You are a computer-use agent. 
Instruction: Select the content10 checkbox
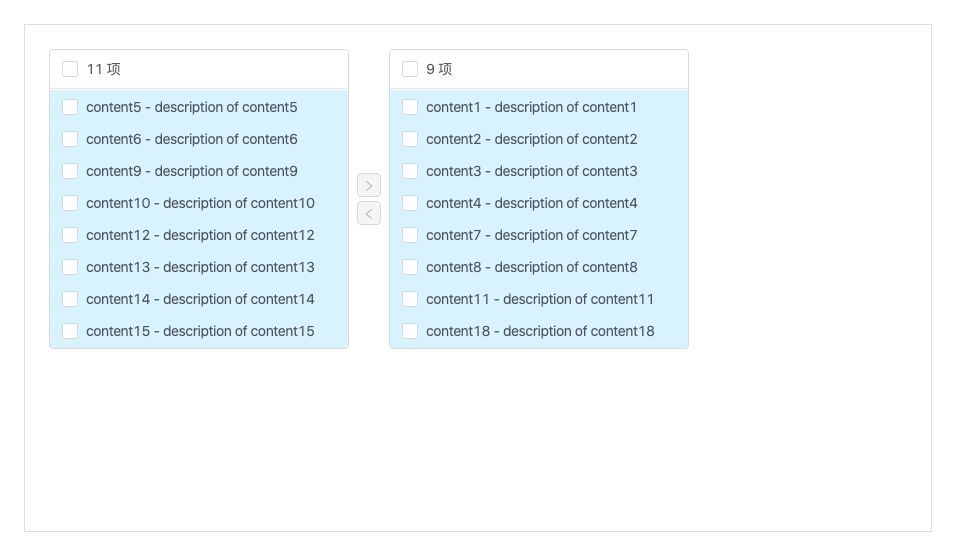[x=70, y=203]
